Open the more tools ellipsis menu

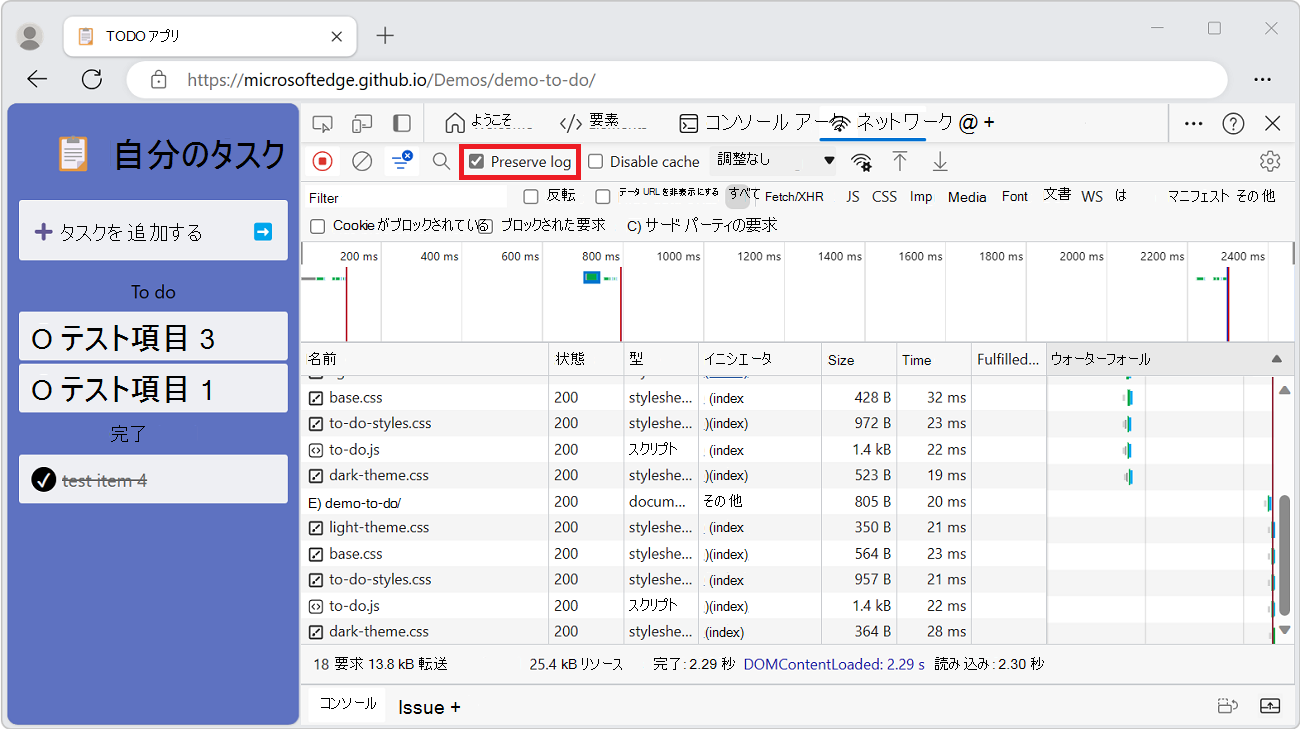pyautogui.click(x=1192, y=122)
